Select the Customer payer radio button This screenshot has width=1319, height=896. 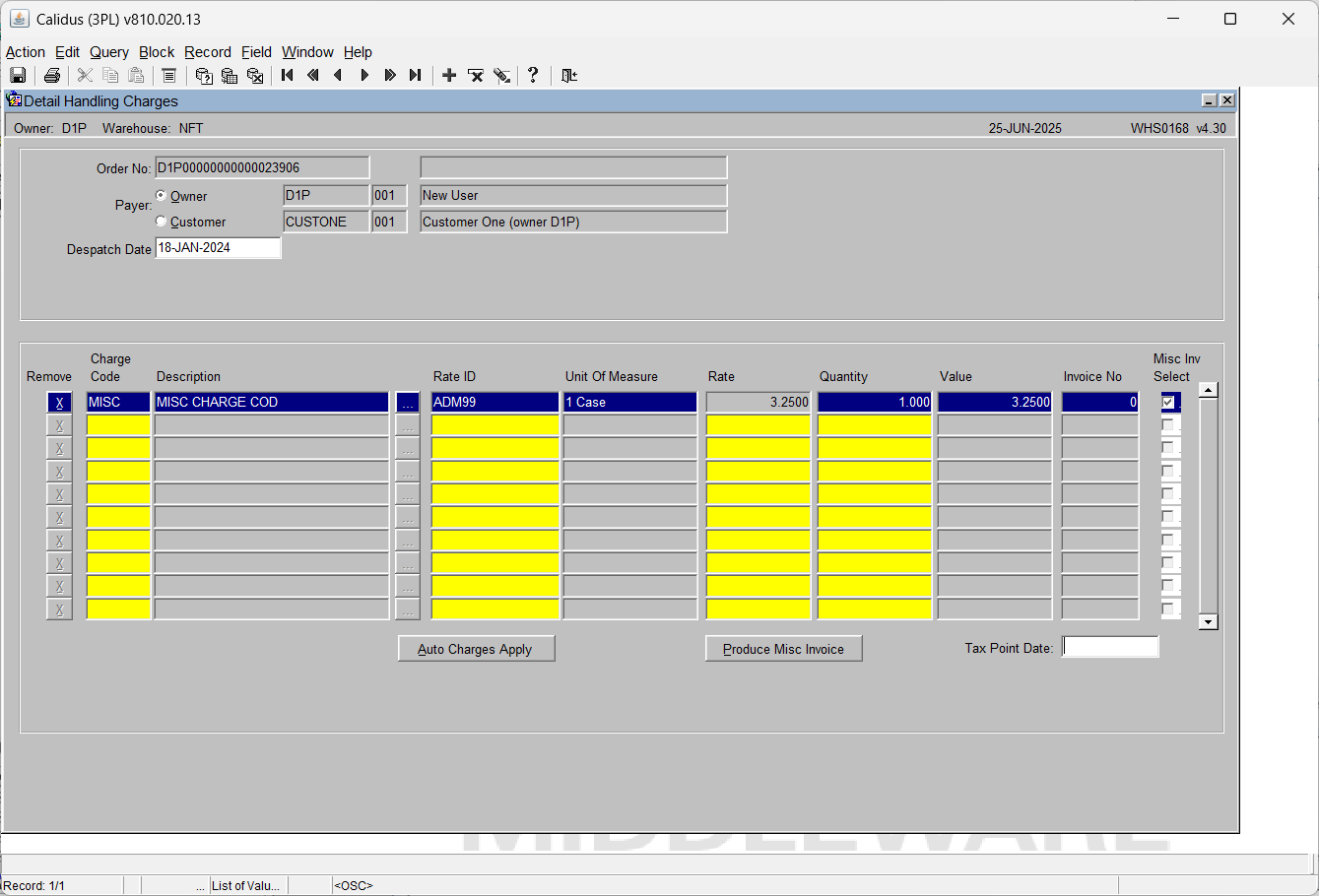[x=162, y=222]
